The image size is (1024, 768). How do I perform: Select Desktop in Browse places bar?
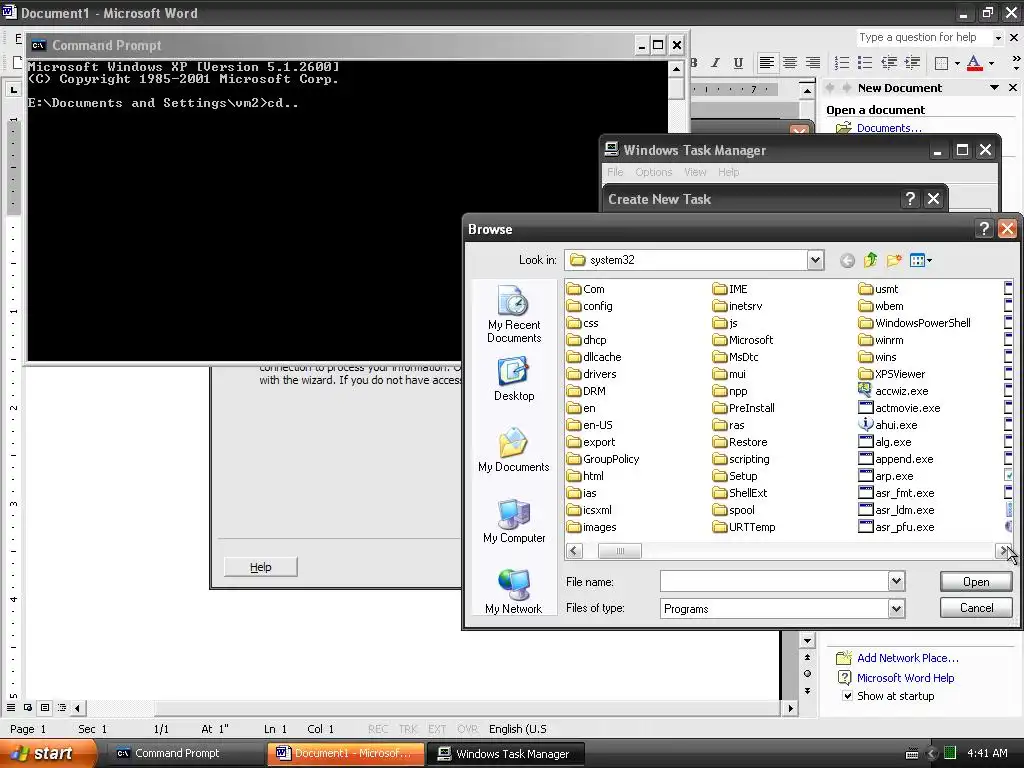(514, 379)
